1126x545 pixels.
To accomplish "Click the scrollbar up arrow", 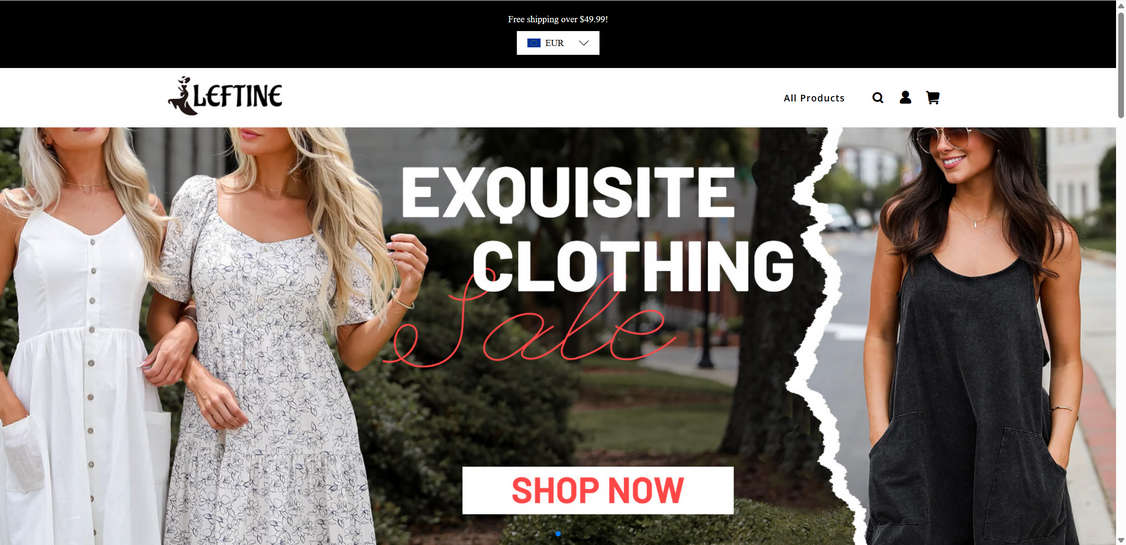I will click(x=1120, y=5).
